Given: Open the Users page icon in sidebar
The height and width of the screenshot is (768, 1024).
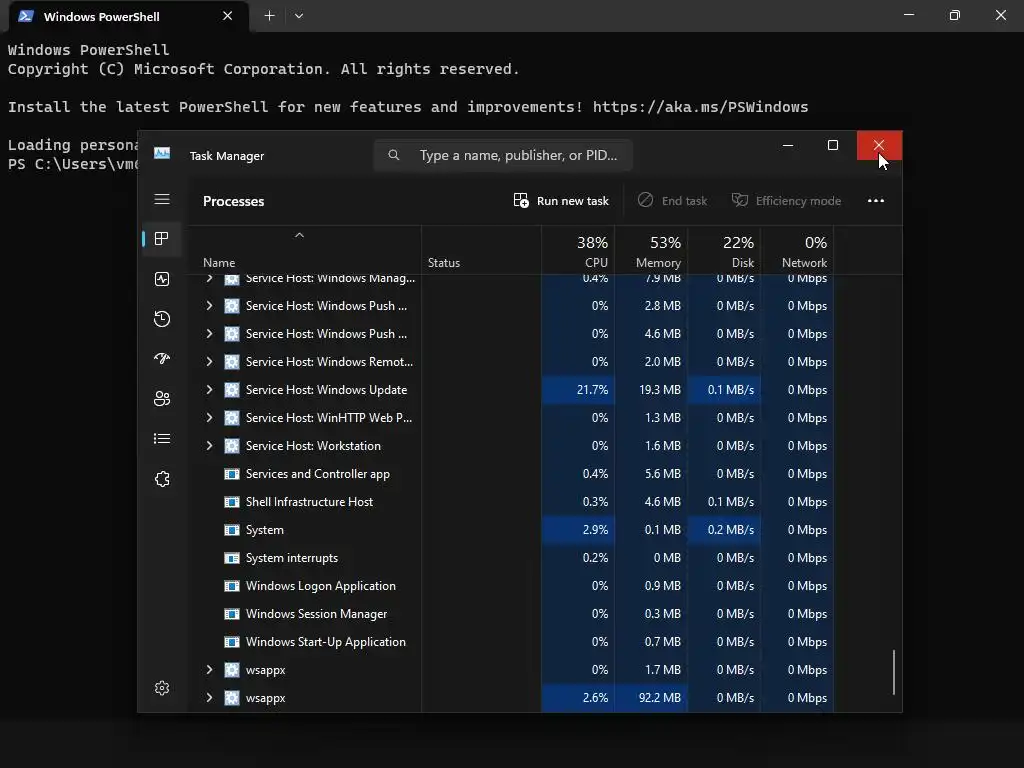Looking at the screenshot, I should coord(162,398).
